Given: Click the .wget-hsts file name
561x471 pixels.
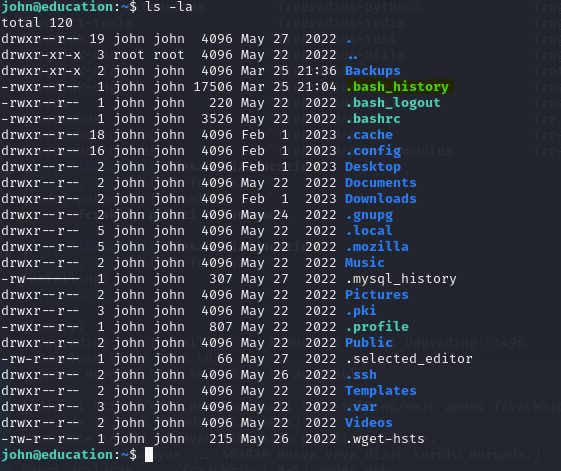Looking at the screenshot, I should [385, 439].
